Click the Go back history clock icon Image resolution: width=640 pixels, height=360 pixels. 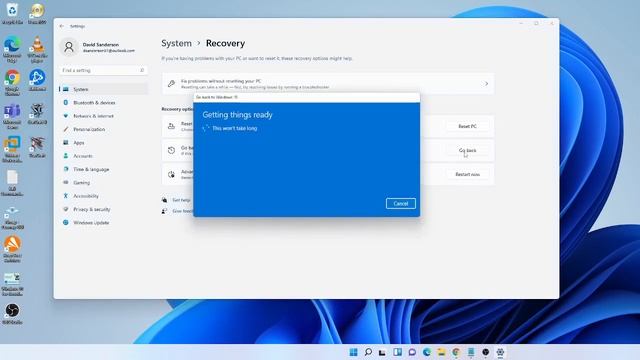pos(171,150)
